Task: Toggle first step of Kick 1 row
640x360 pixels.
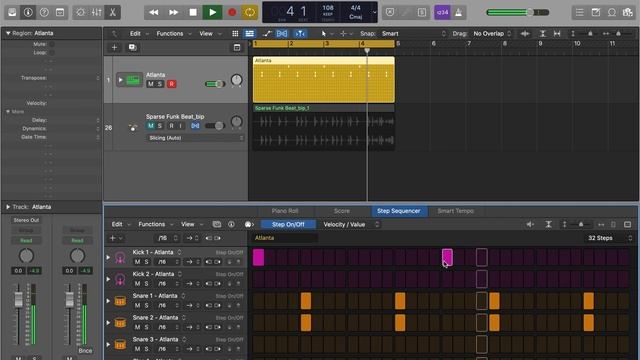Action: pyautogui.click(x=258, y=258)
